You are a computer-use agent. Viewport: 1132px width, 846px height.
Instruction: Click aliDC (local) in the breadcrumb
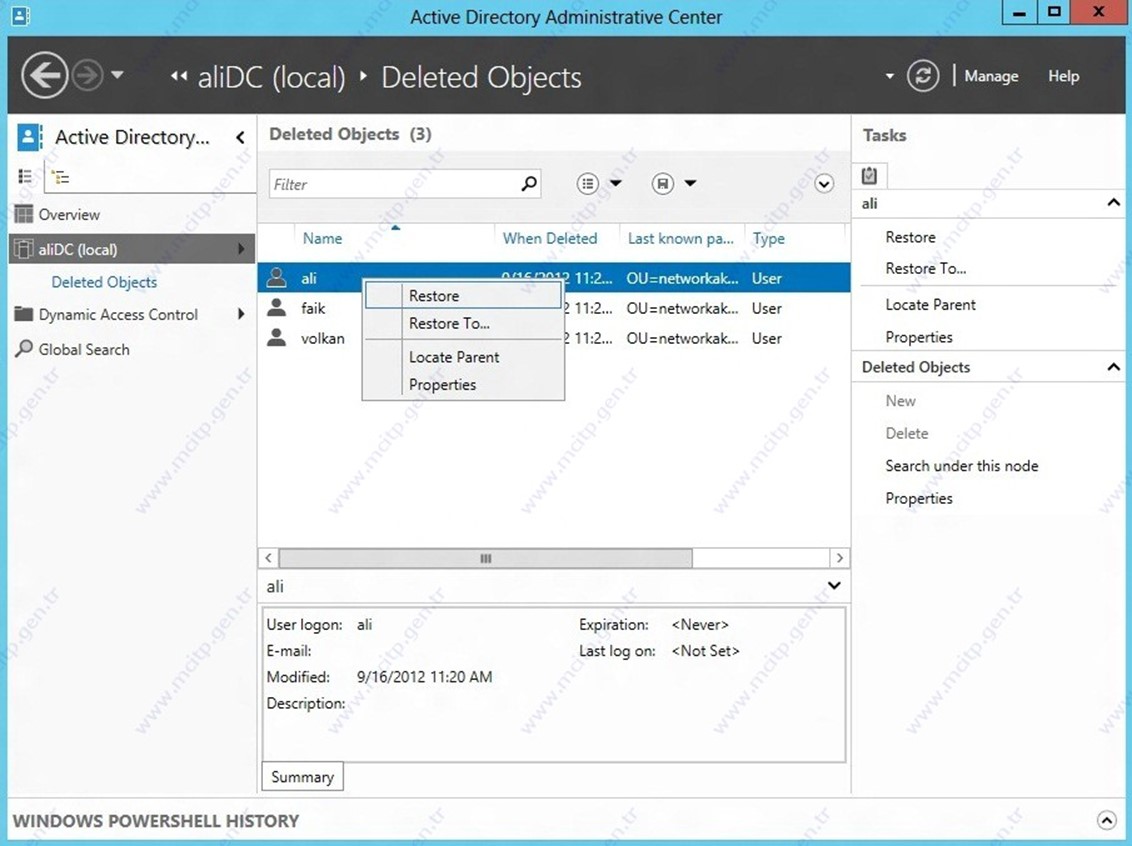point(271,77)
